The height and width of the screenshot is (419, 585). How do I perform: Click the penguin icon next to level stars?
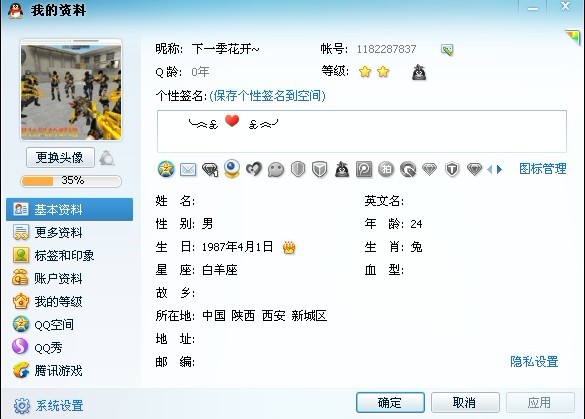pyautogui.click(x=419, y=72)
